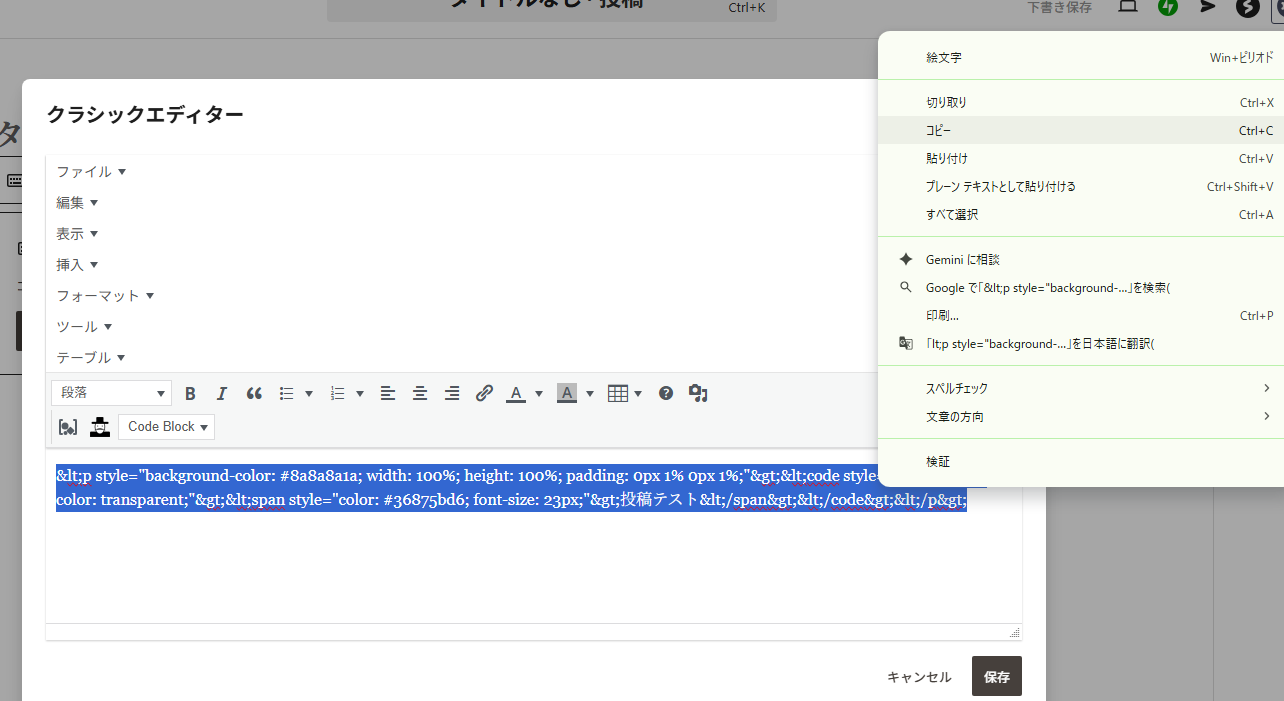The height and width of the screenshot is (701, 1284).
Task: Expand the 文章の方向 submenu
Action: (x=1081, y=416)
